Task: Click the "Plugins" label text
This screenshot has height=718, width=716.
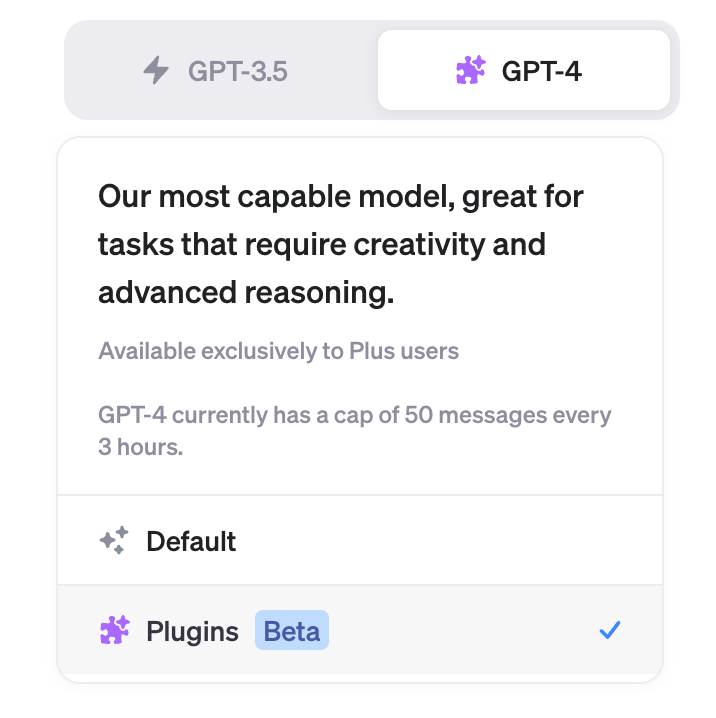Action: point(192,631)
